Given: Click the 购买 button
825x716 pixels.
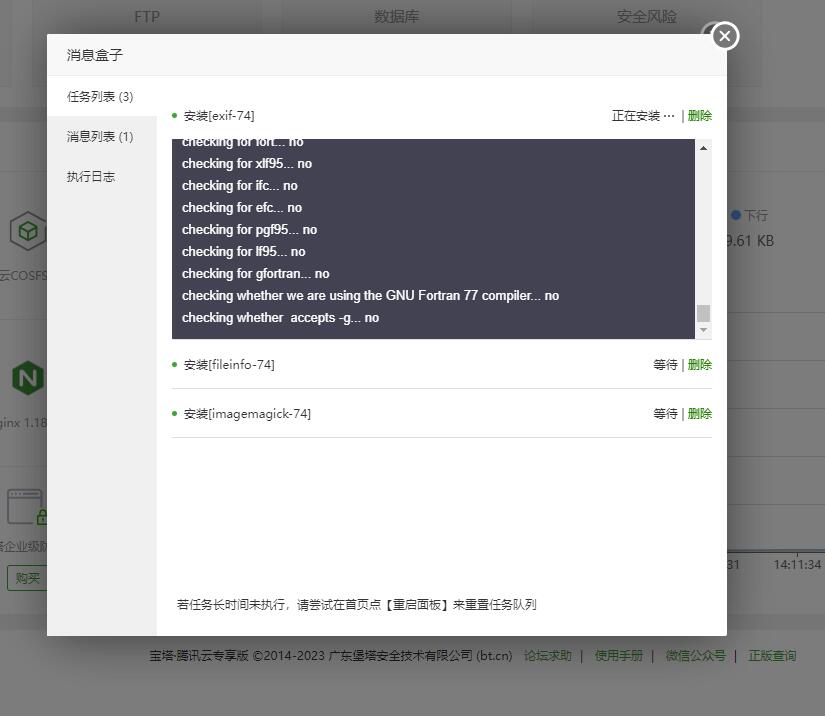Looking at the screenshot, I should pos(27,578).
